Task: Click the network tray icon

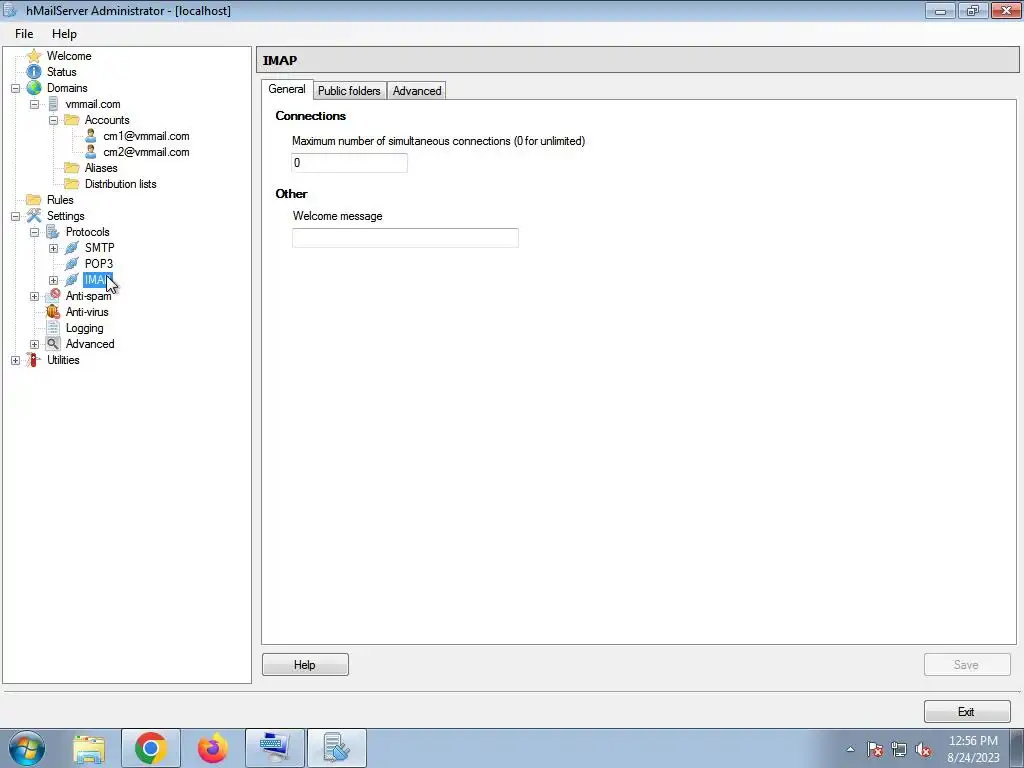Action: tap(899, 750)
